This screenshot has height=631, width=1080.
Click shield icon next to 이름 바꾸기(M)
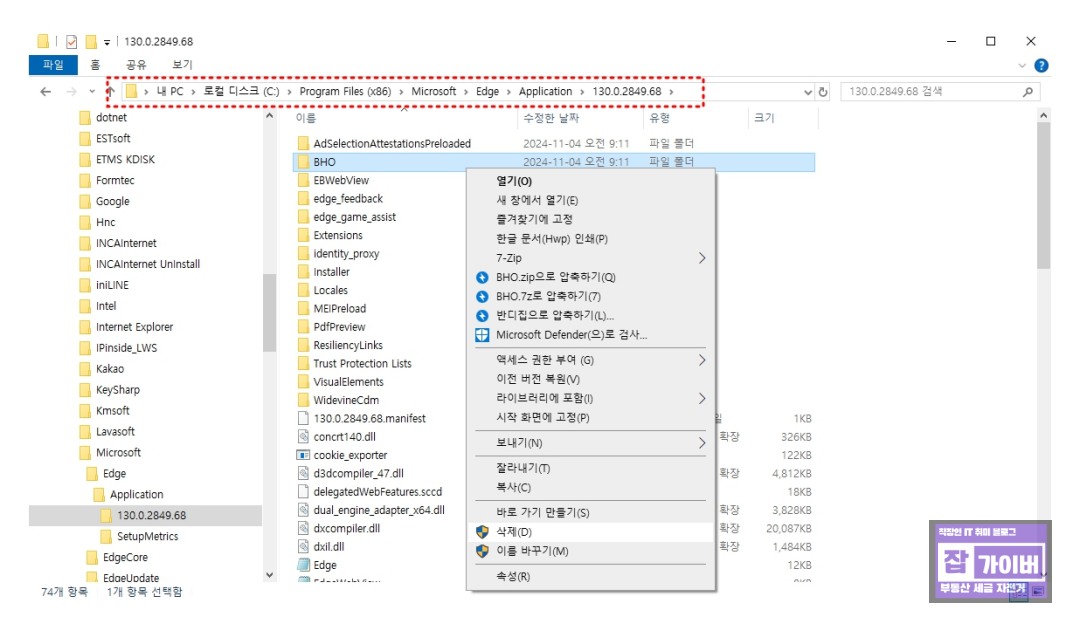click(x=482, y=552)
